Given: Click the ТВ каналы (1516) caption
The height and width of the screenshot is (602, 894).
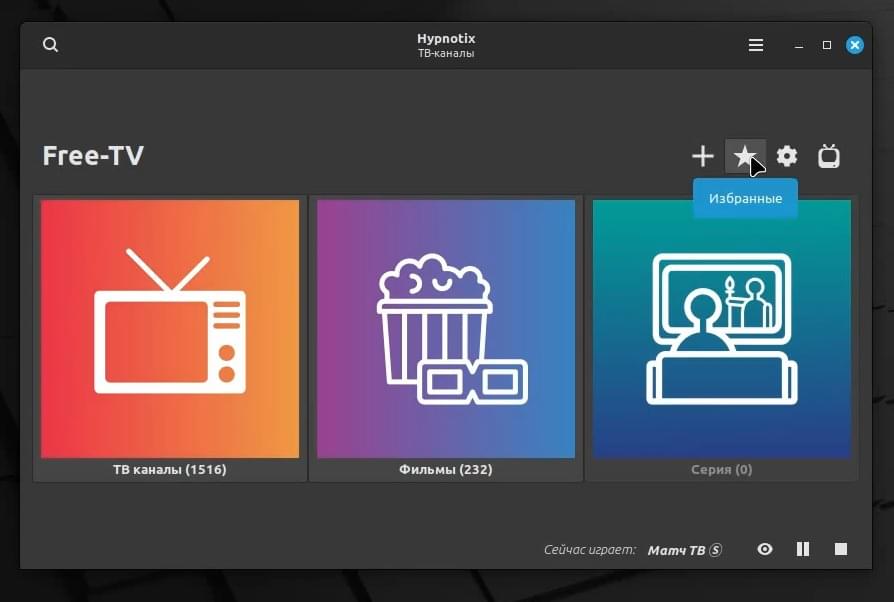Looking at the screenshot, I should click(x=170, y=469).
